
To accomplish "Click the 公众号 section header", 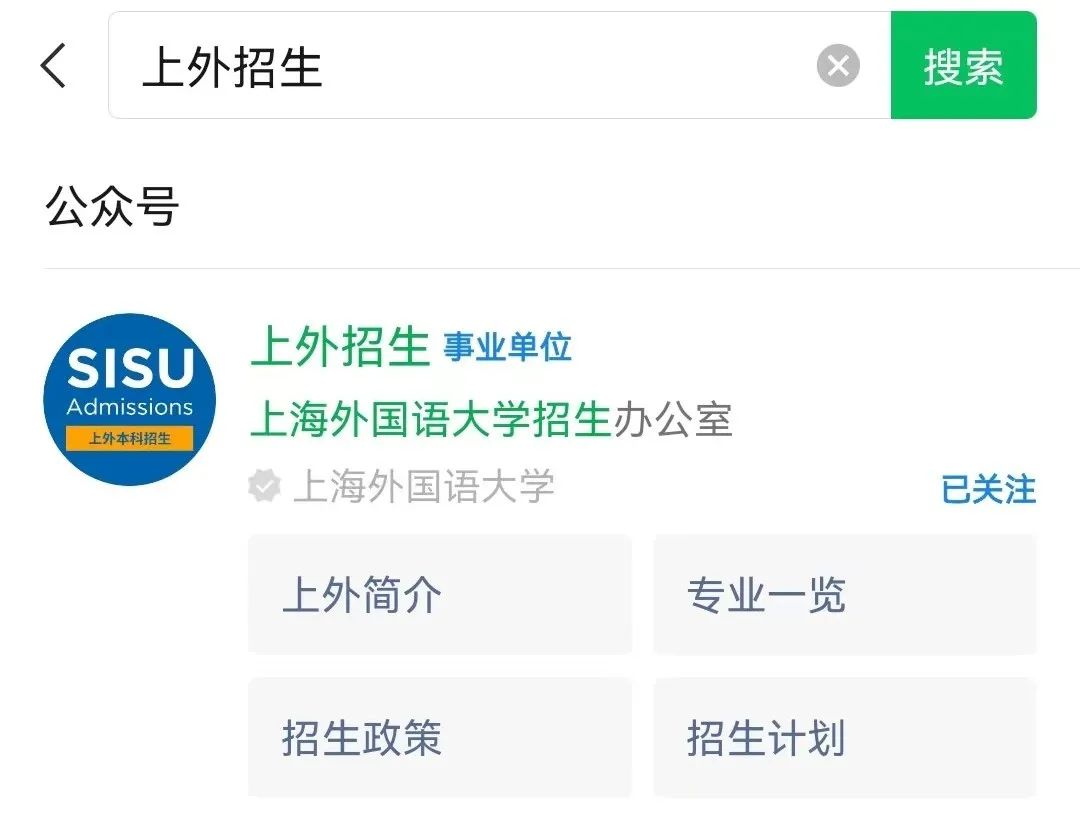I will [x=112, y=207].
